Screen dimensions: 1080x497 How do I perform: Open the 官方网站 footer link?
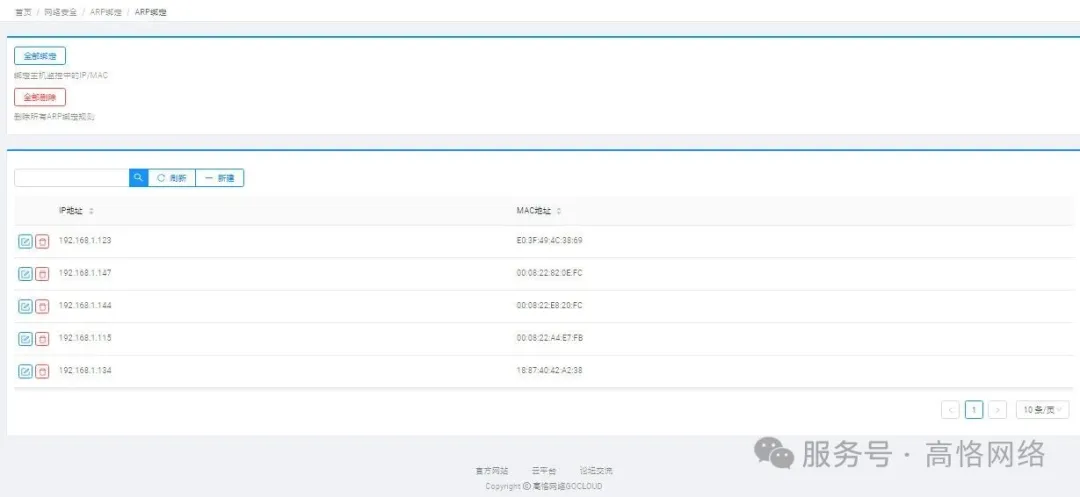[x=492, y=471]
